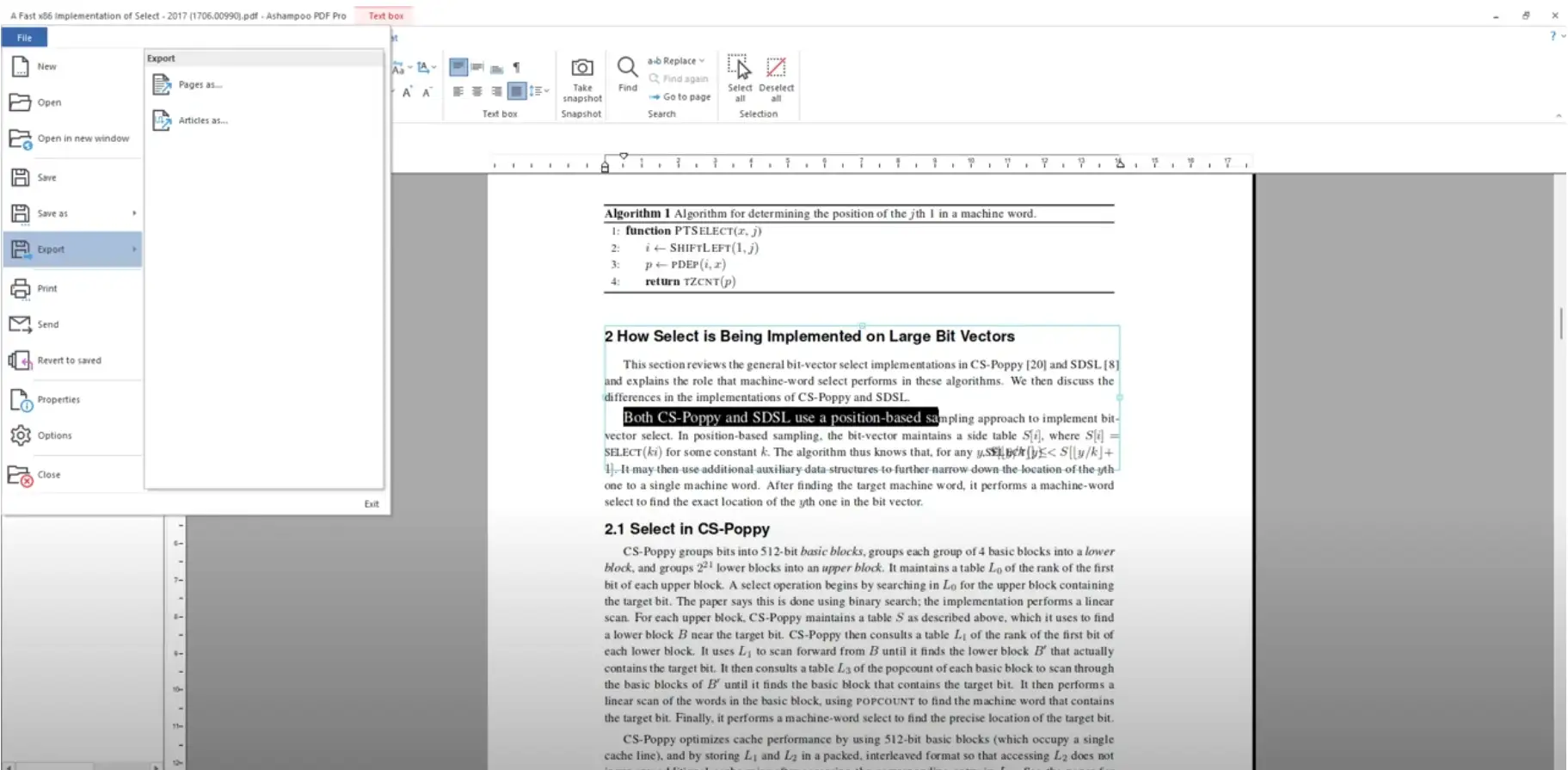Click the Select all icon
This screenshot has height=770, width=1568.
pyautogui.click(x=739, y=68)
